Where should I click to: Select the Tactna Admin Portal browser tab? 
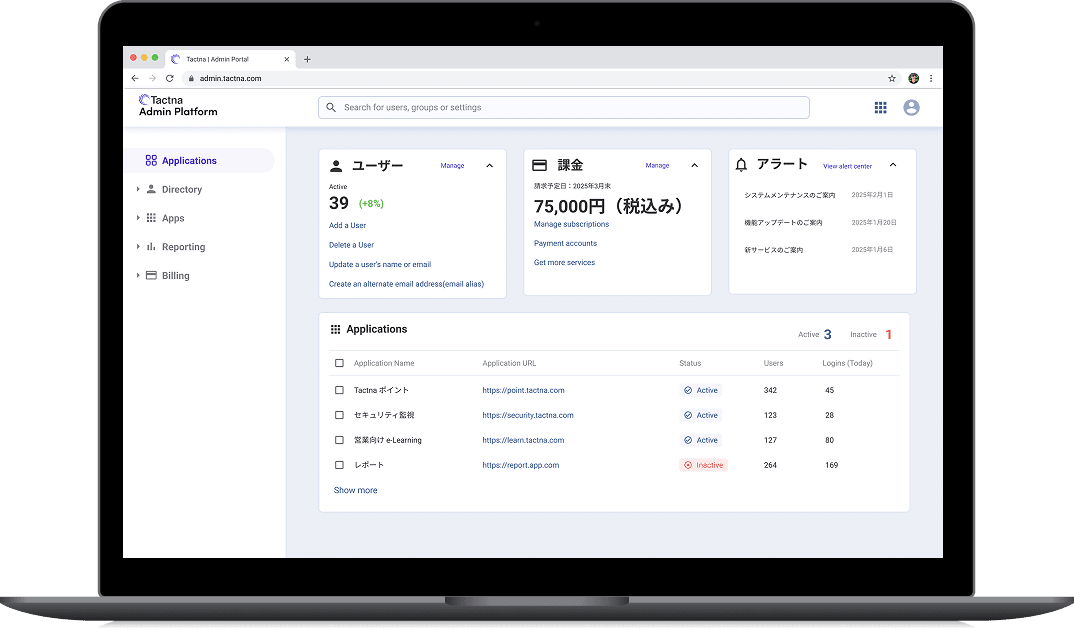(x=230, y=59)
